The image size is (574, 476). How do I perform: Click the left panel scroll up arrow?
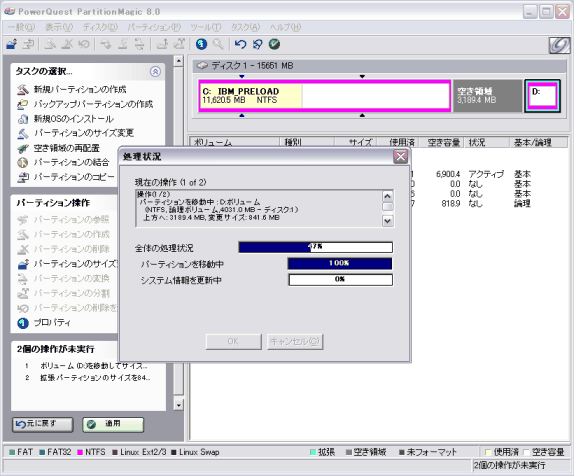pyautogui.click(x=179, y=61)
